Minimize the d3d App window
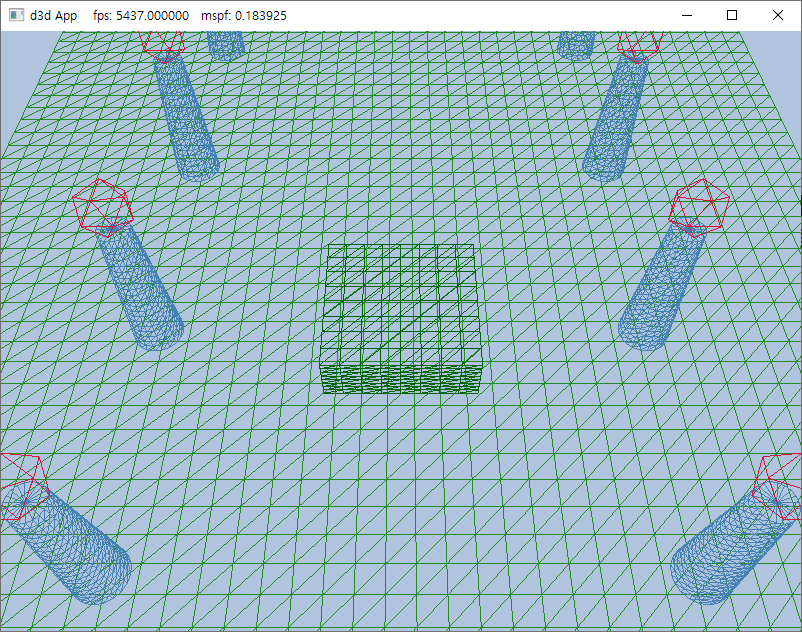This screenshot has width=802, height=632. coord(687,15)
